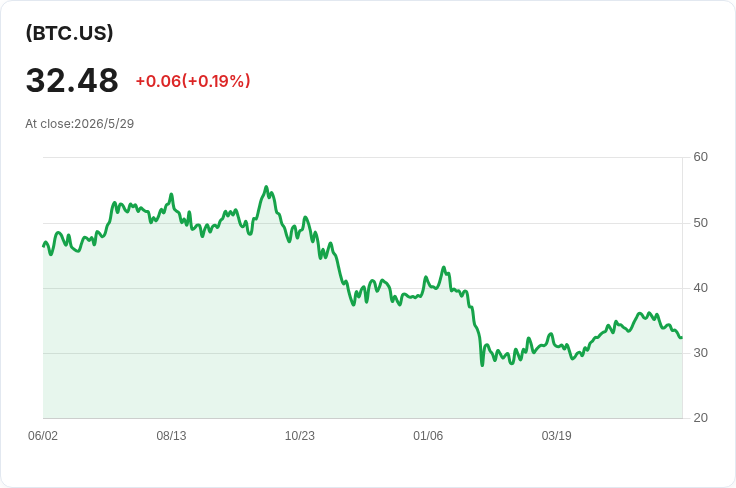Select the 08/13 date axis label
Image resolution: width=736 pixels, height=488 pixels.
171,436
